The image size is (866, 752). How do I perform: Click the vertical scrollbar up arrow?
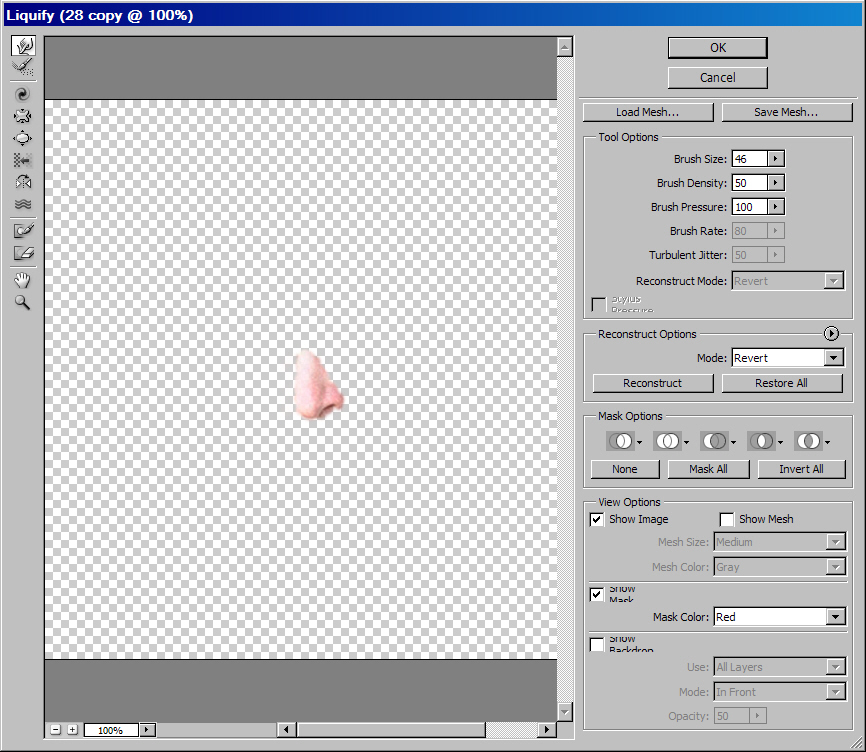point(564,48)
